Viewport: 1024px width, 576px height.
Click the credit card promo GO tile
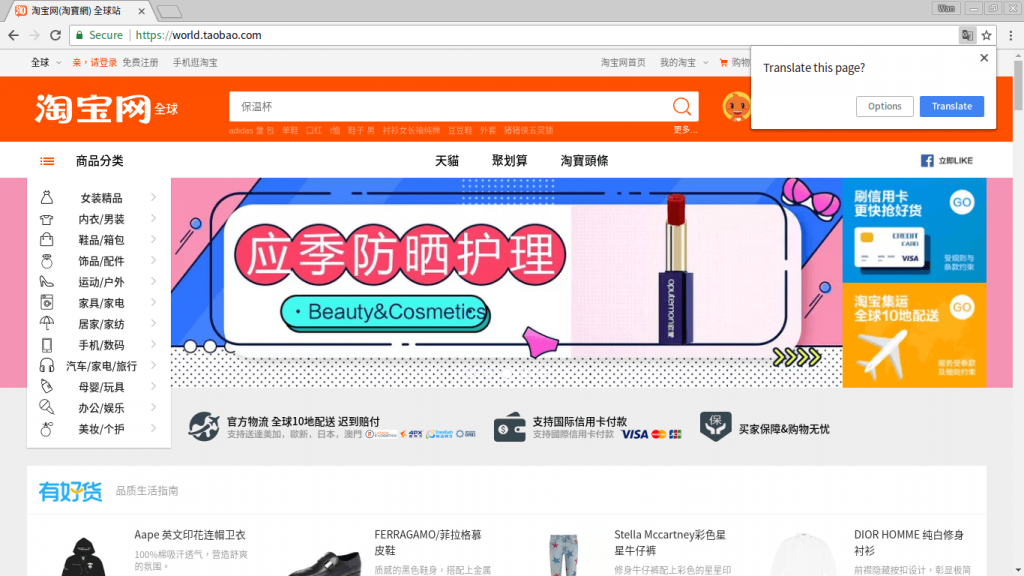pyautogui.click(x=914, y=230)
